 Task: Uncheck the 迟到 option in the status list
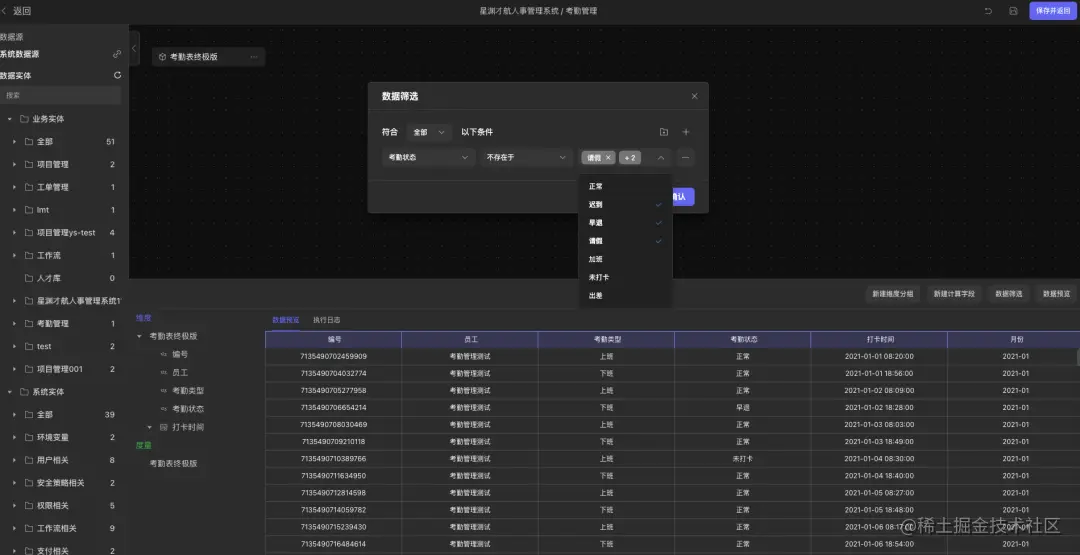pyautogui.click(x=625, y=205)
